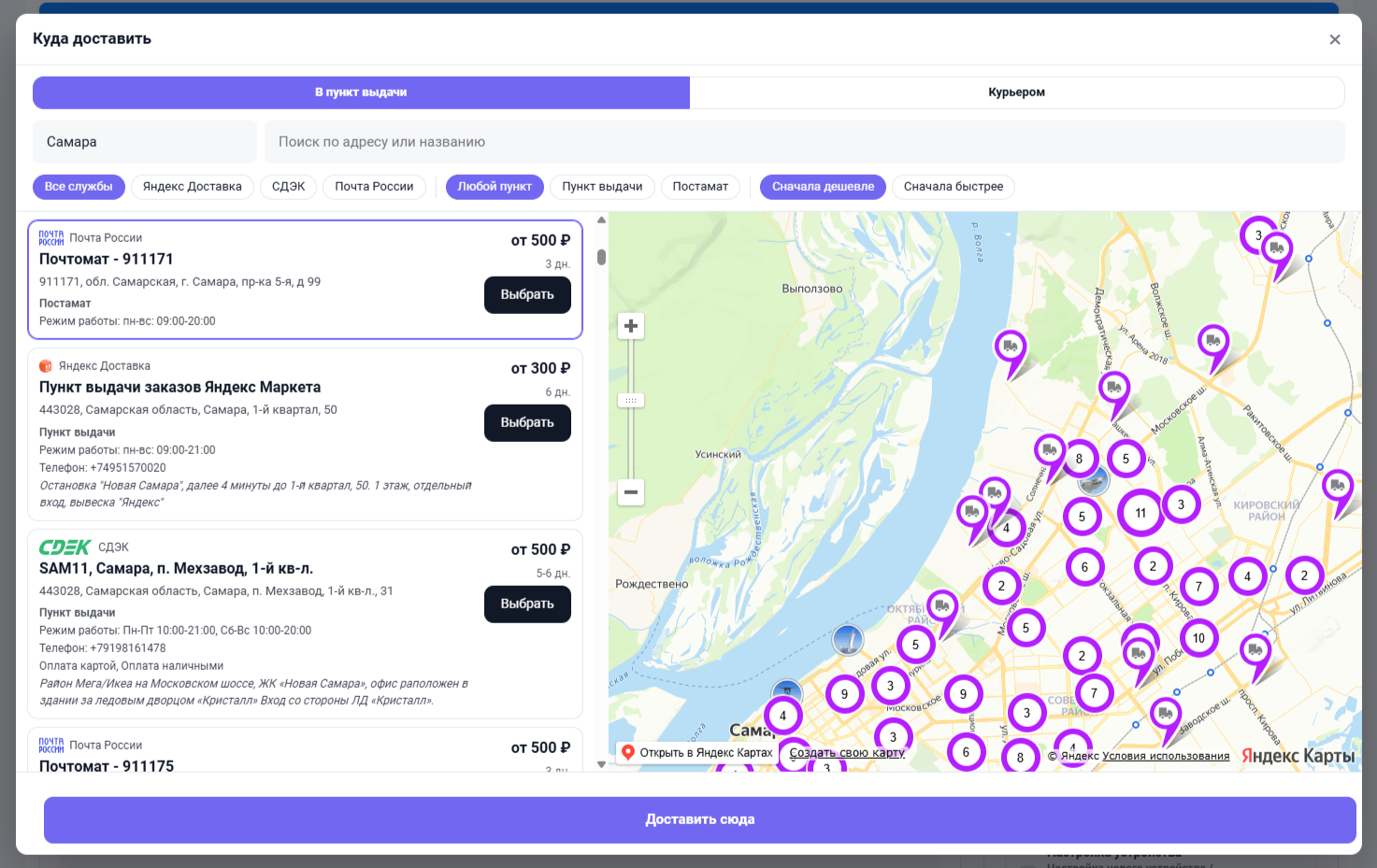This screenshot has height=868, width=1377.
Task: Filter pickup points by «СДЭК»
Action: pyautogui.click(x=289, y=187)
